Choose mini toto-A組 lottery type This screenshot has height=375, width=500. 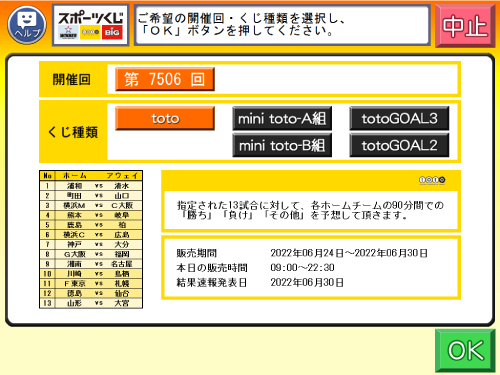282,118
